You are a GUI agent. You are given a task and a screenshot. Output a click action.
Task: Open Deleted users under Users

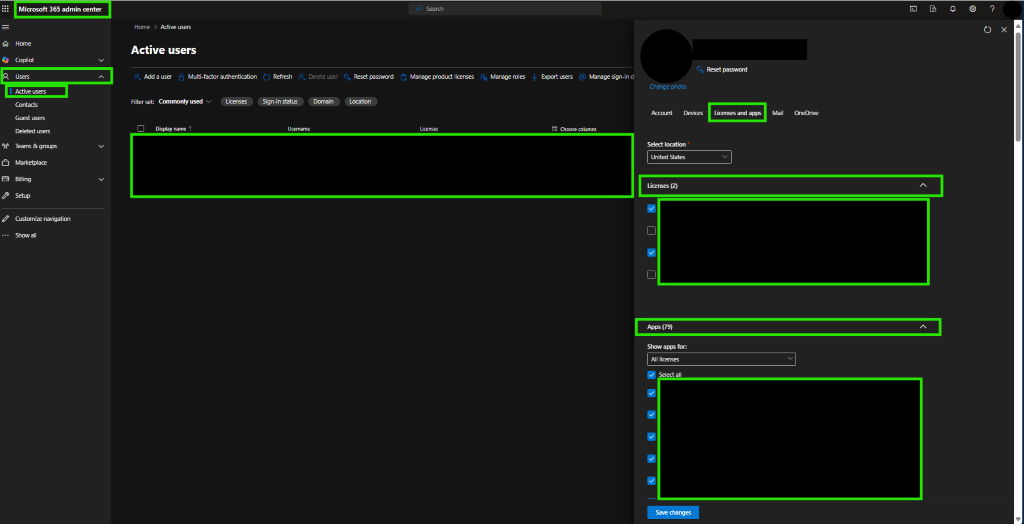[33, 131]
